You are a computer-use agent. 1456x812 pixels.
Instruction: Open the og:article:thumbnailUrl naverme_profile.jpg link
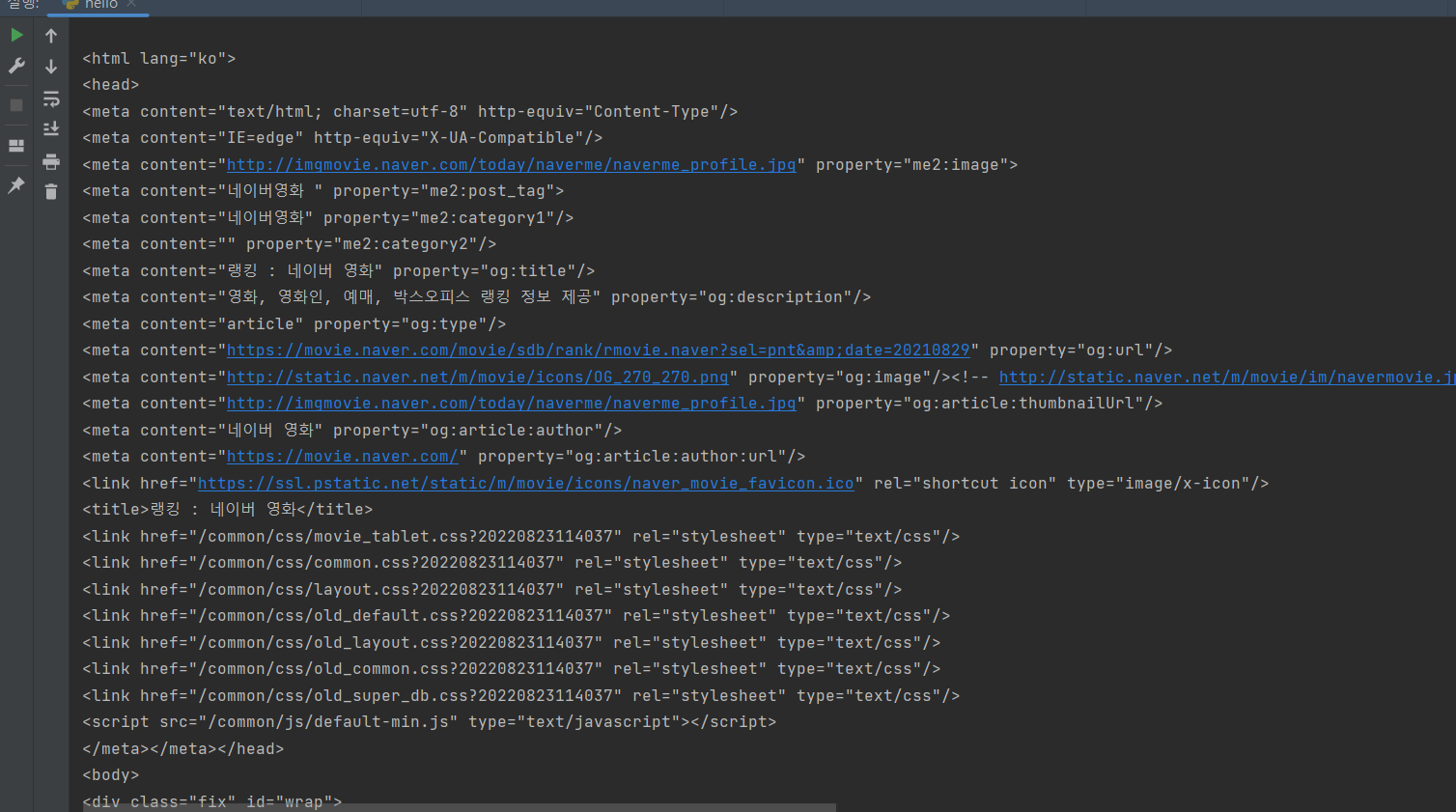click(x=511, y=404)
